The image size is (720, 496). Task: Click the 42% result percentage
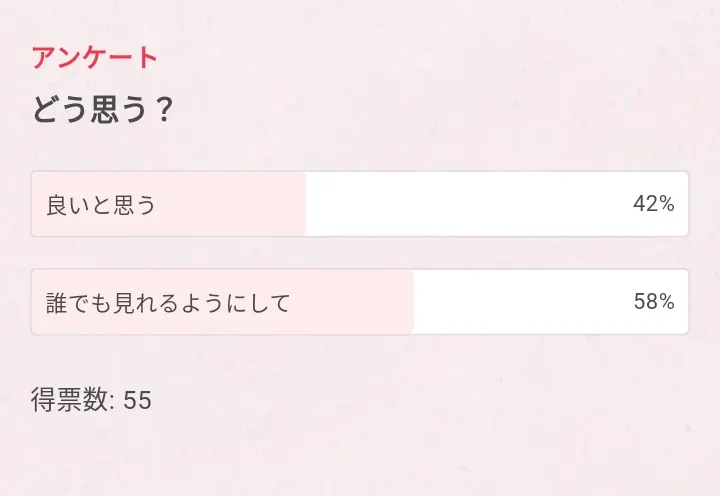point(653,204)
